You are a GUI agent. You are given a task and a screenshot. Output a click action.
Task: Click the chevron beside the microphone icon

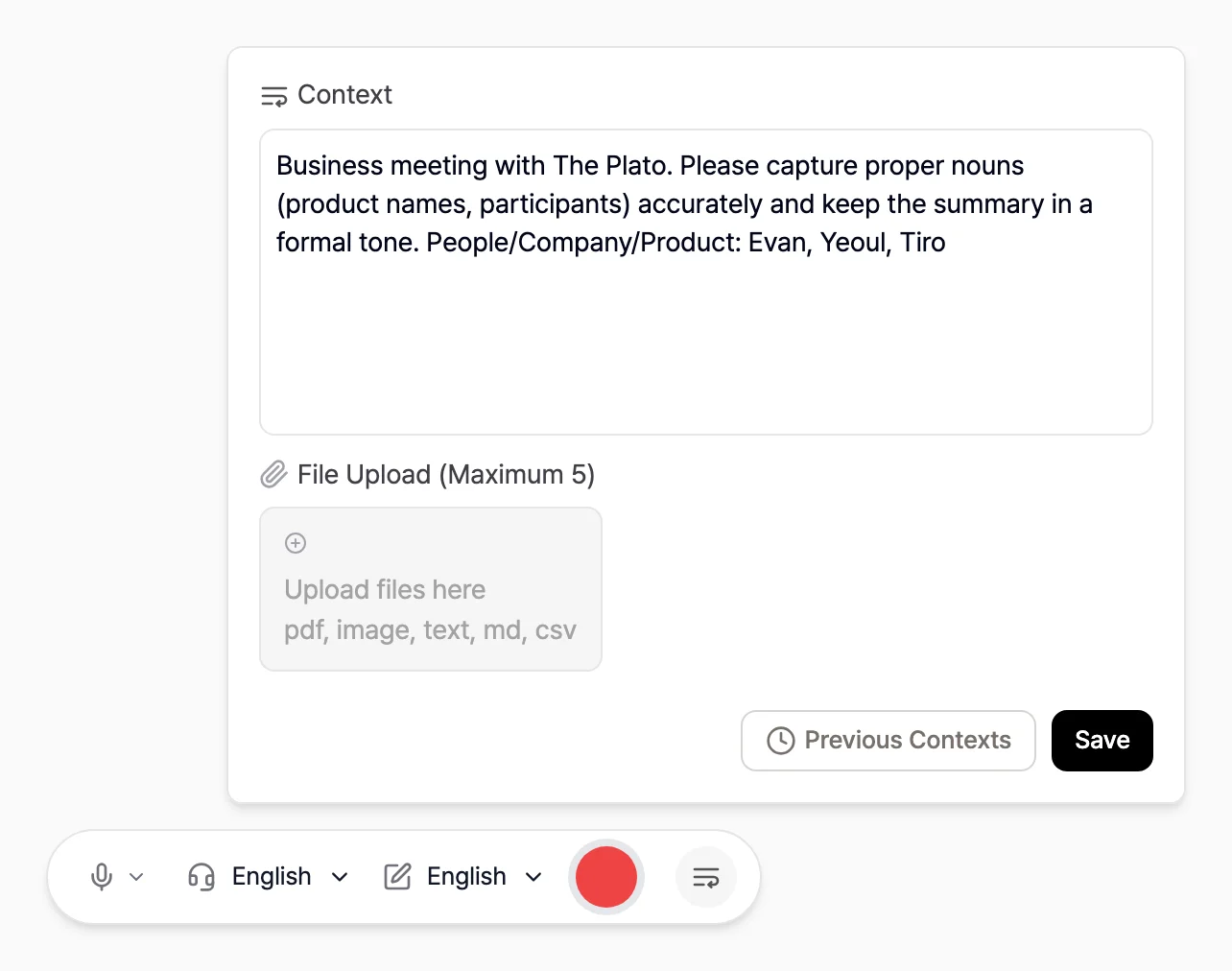coord(136,877)
